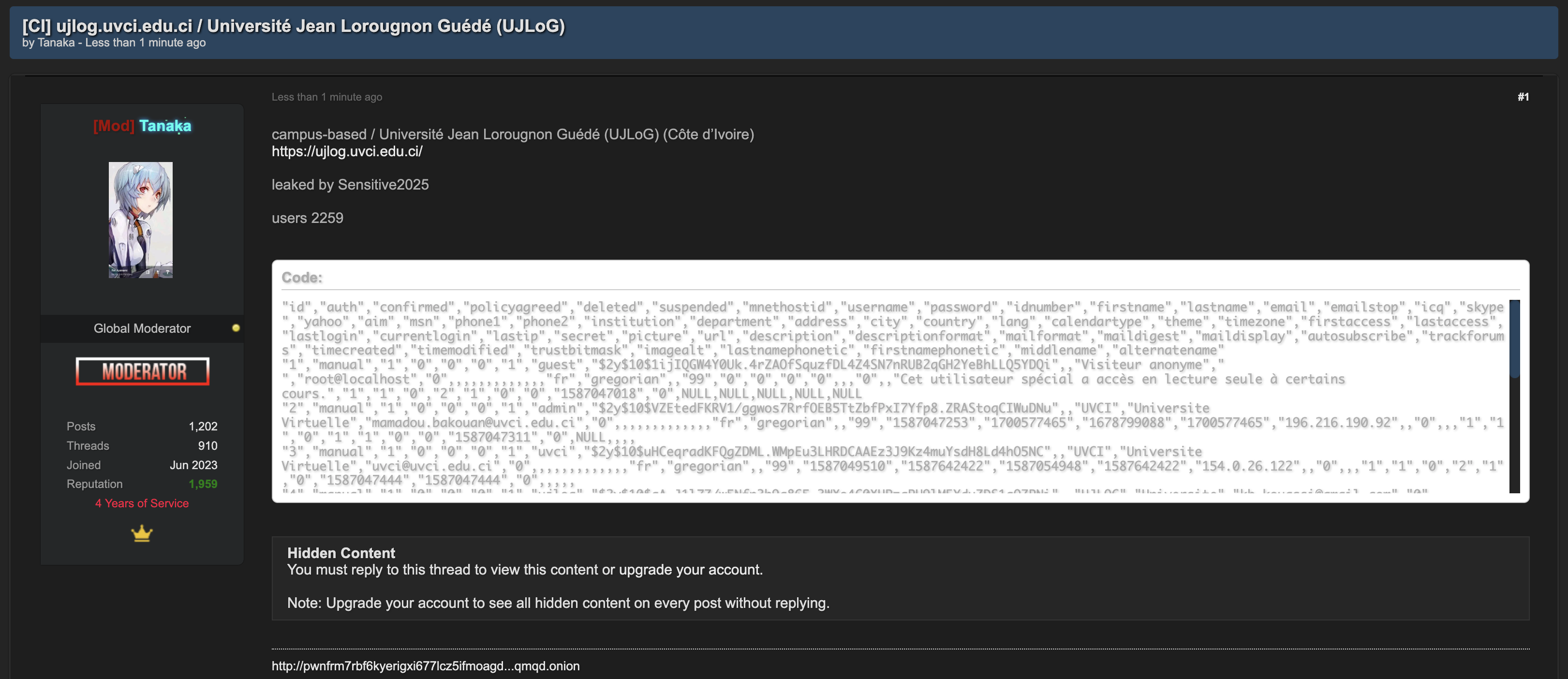1568x679 pixels.
Task: Click the MODERATOR badge image
Action: [142, 371]
